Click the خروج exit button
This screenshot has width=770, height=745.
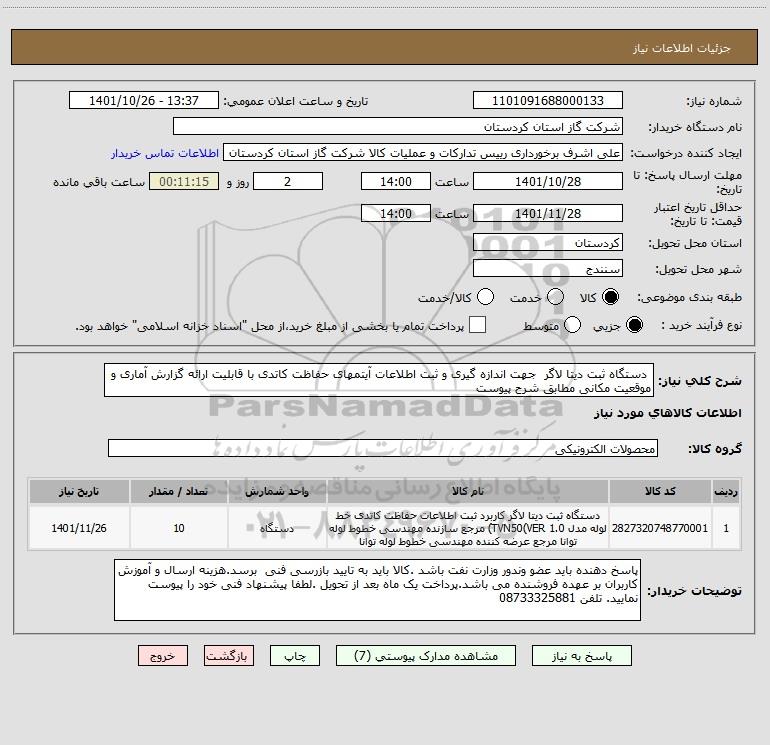[x=163, y=656]
